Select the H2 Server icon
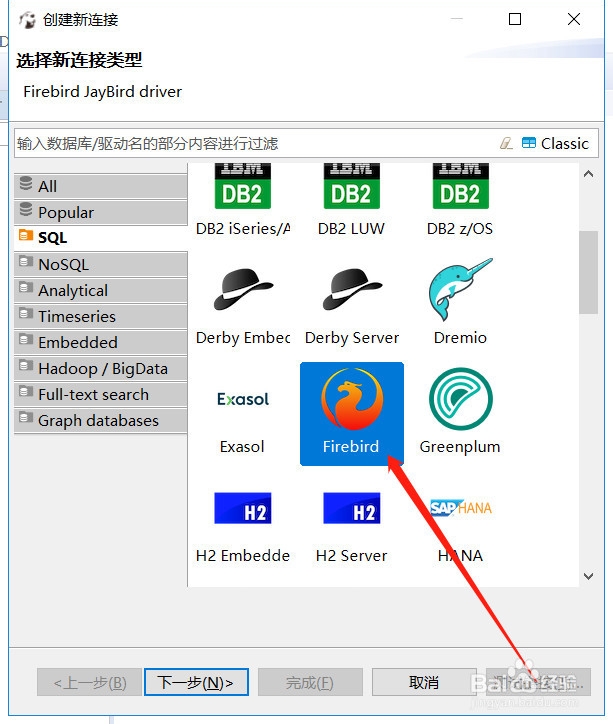The image size is (613, 724). [x=352, y=508]
